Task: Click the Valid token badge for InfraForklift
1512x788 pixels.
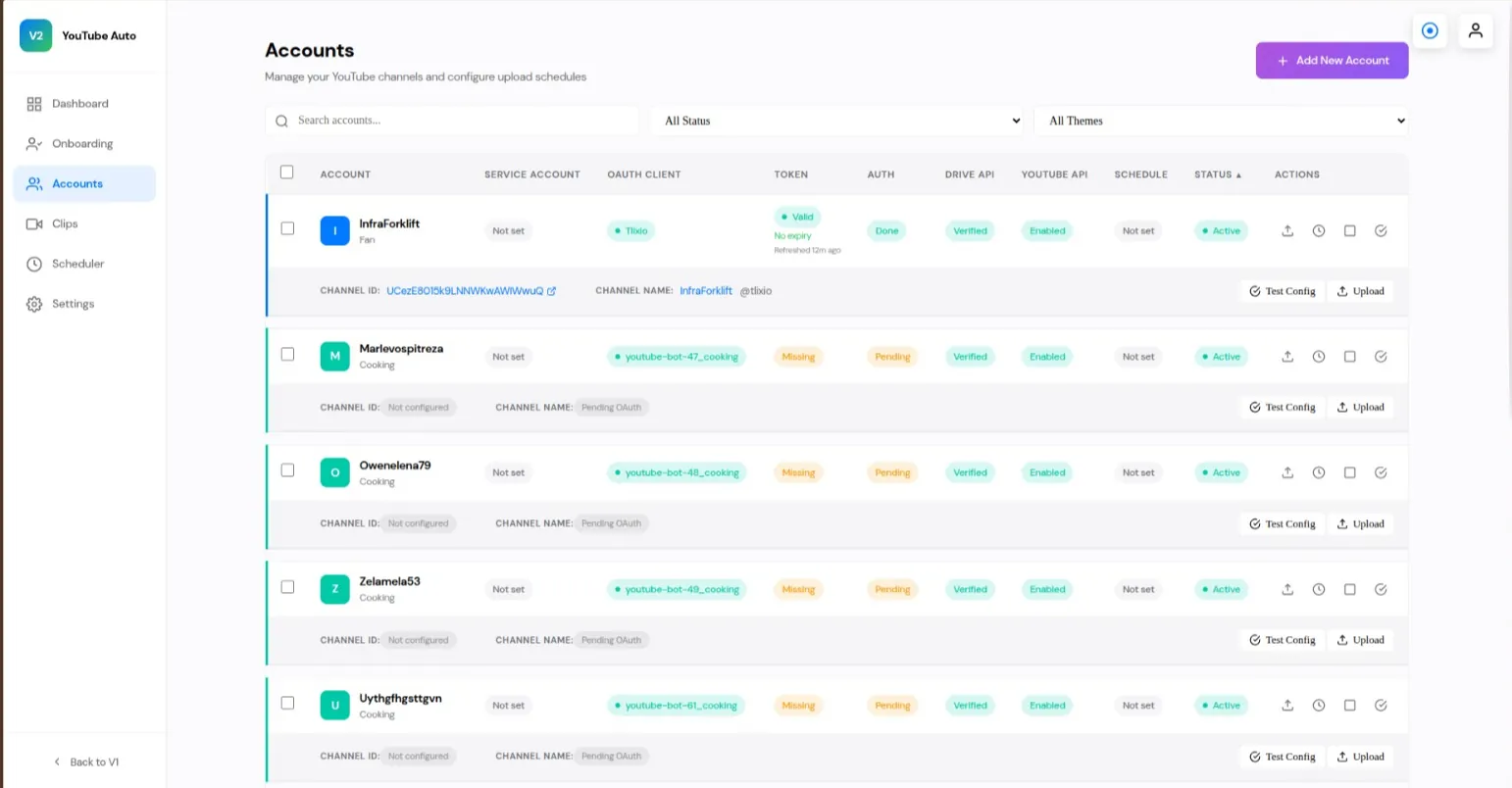Action: coord(797,217)
